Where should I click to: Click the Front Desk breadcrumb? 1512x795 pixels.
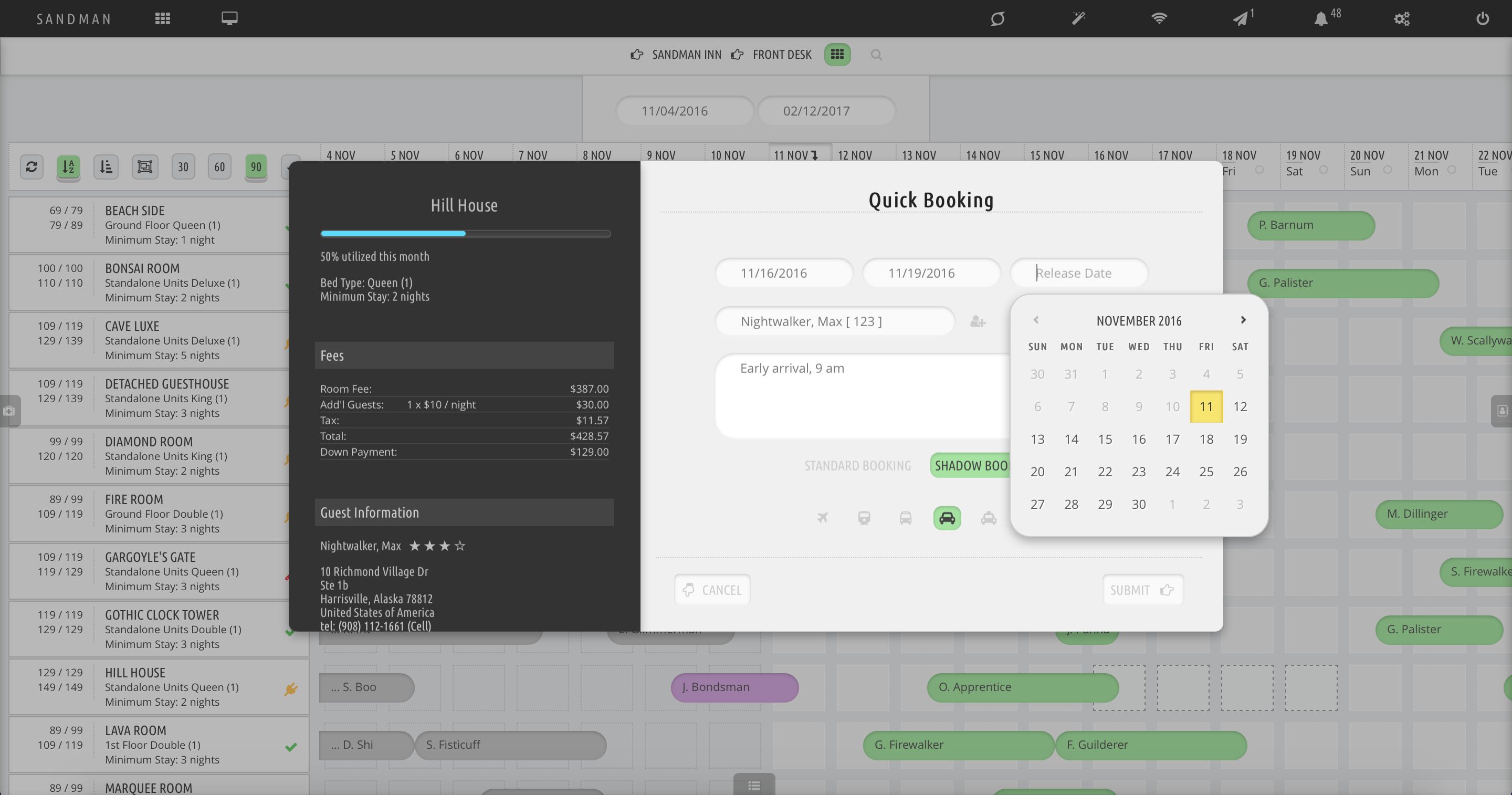click(x=782, y=55)
